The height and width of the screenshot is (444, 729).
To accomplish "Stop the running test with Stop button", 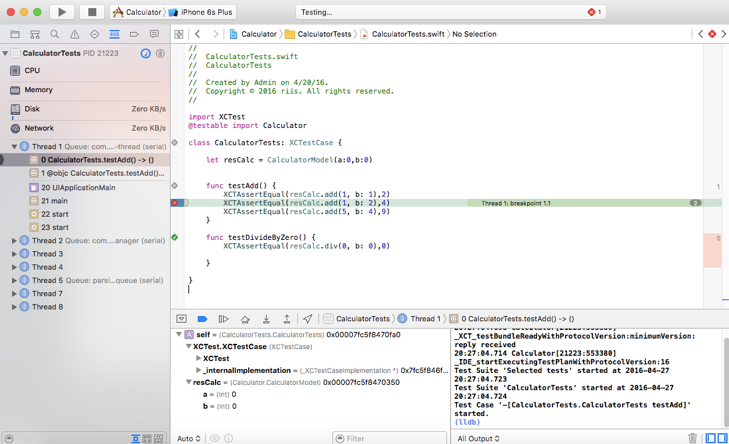I will [92, 12].
